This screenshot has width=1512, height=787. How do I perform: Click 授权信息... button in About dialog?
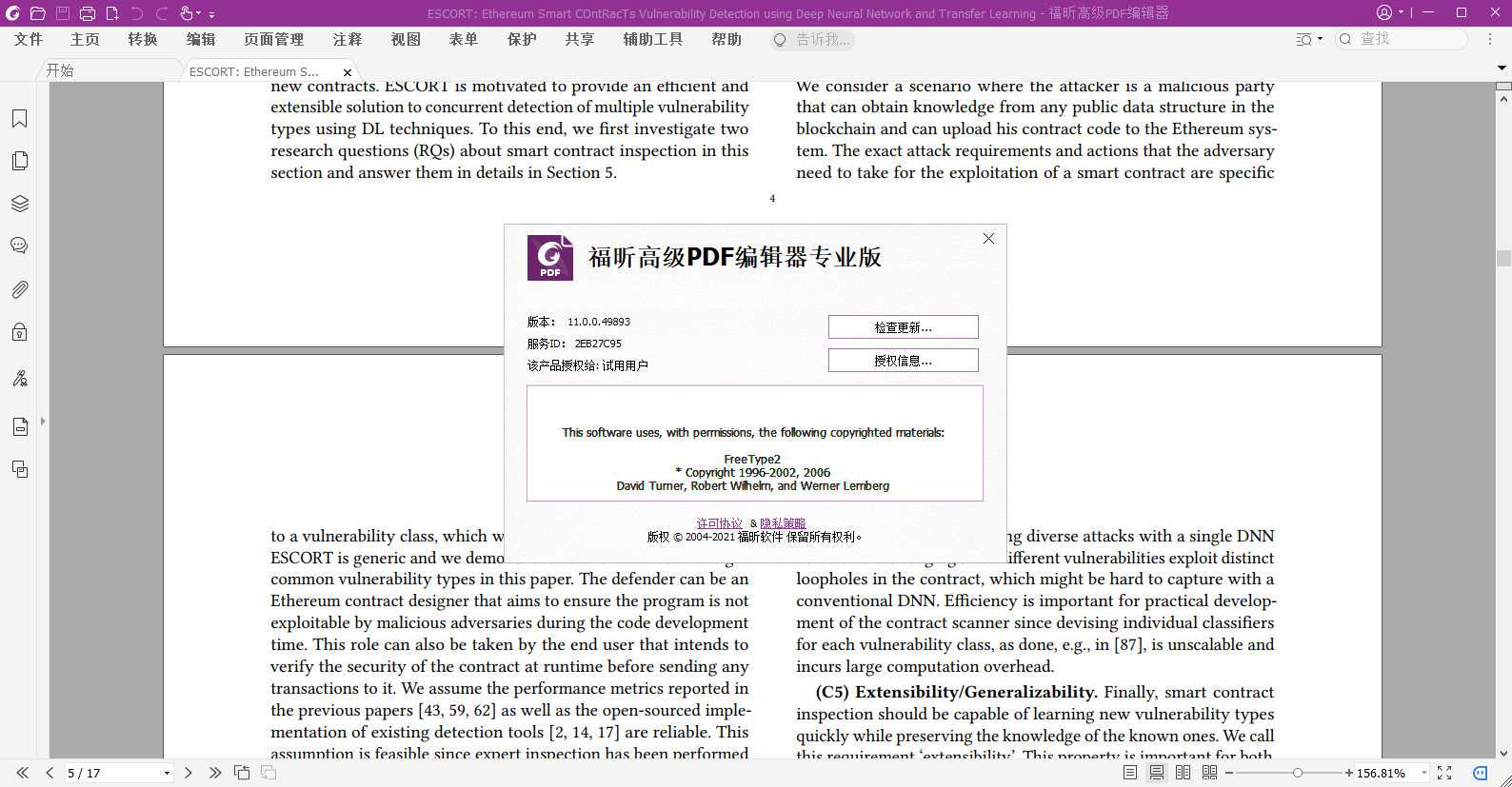point(903,361)
